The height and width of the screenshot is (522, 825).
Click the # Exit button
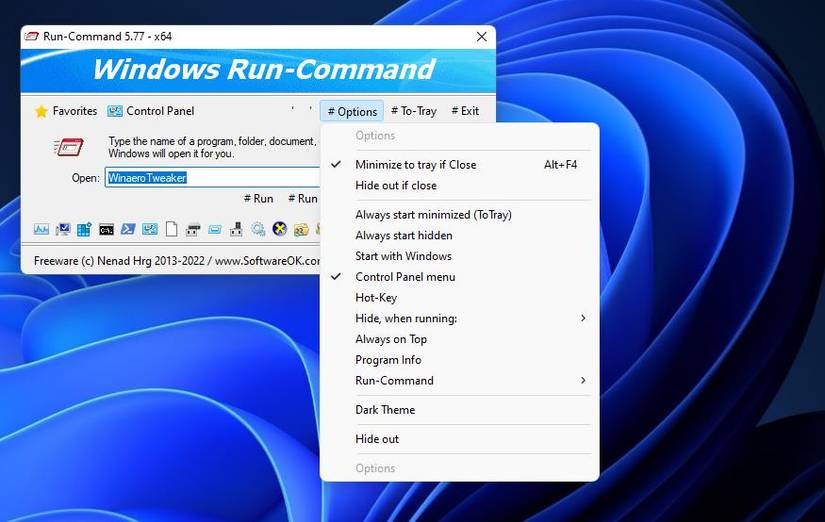[x=465, y=111]
